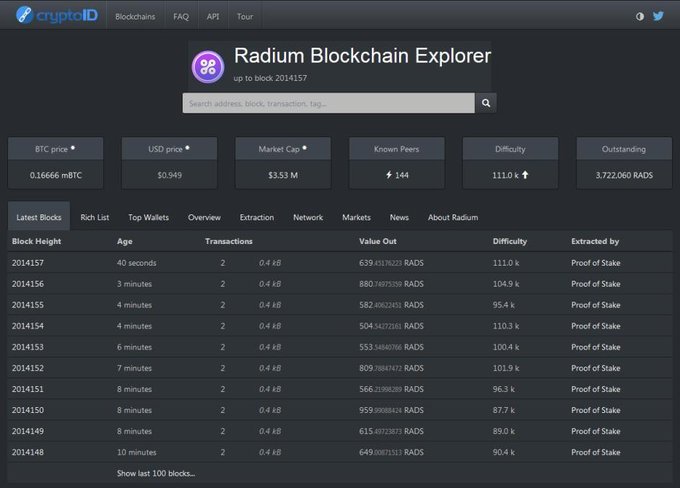Click the cryptoID logo

coord(57,16)
